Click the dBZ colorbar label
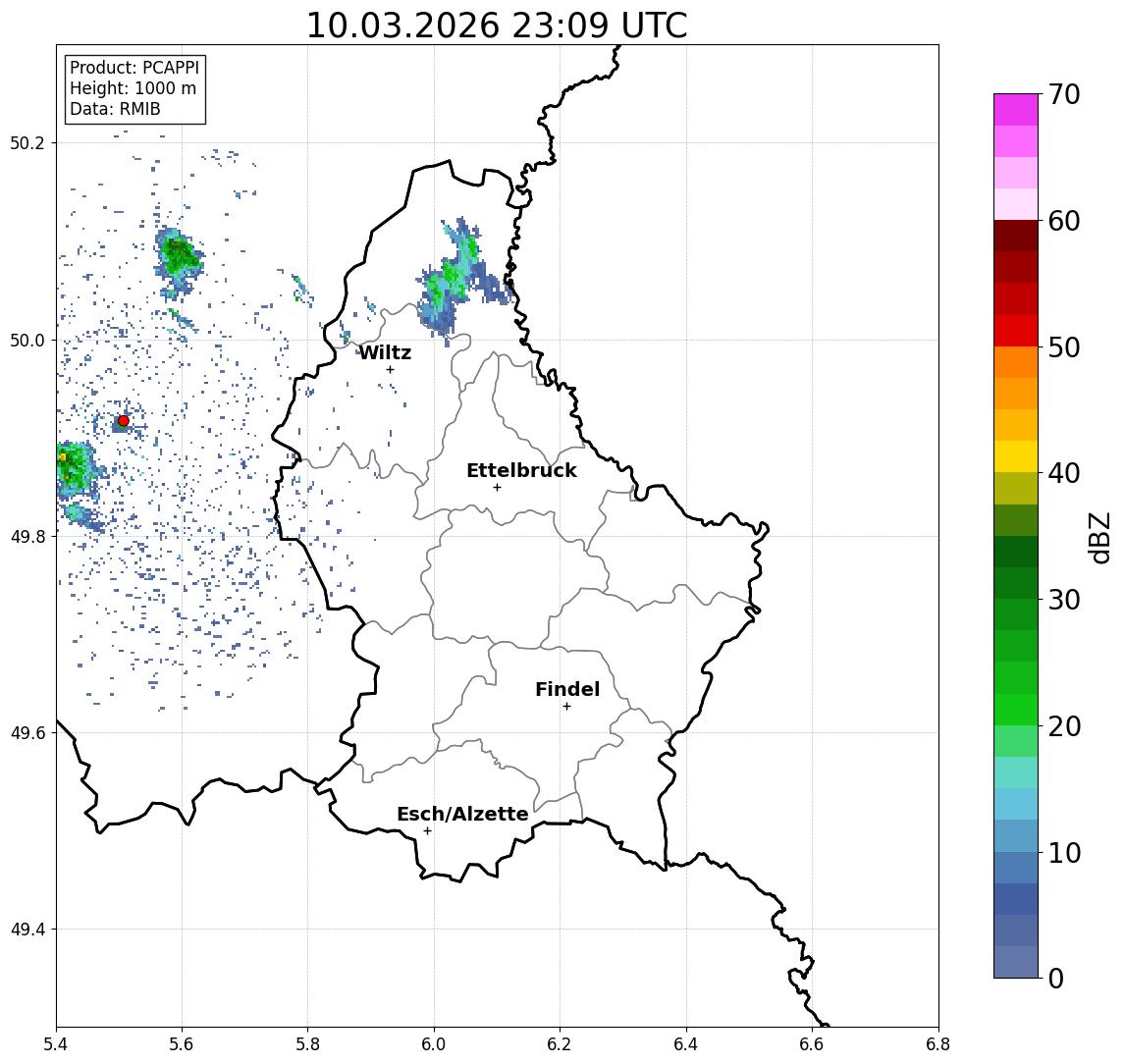1124x1064 pixels. tap(1099, 538)
